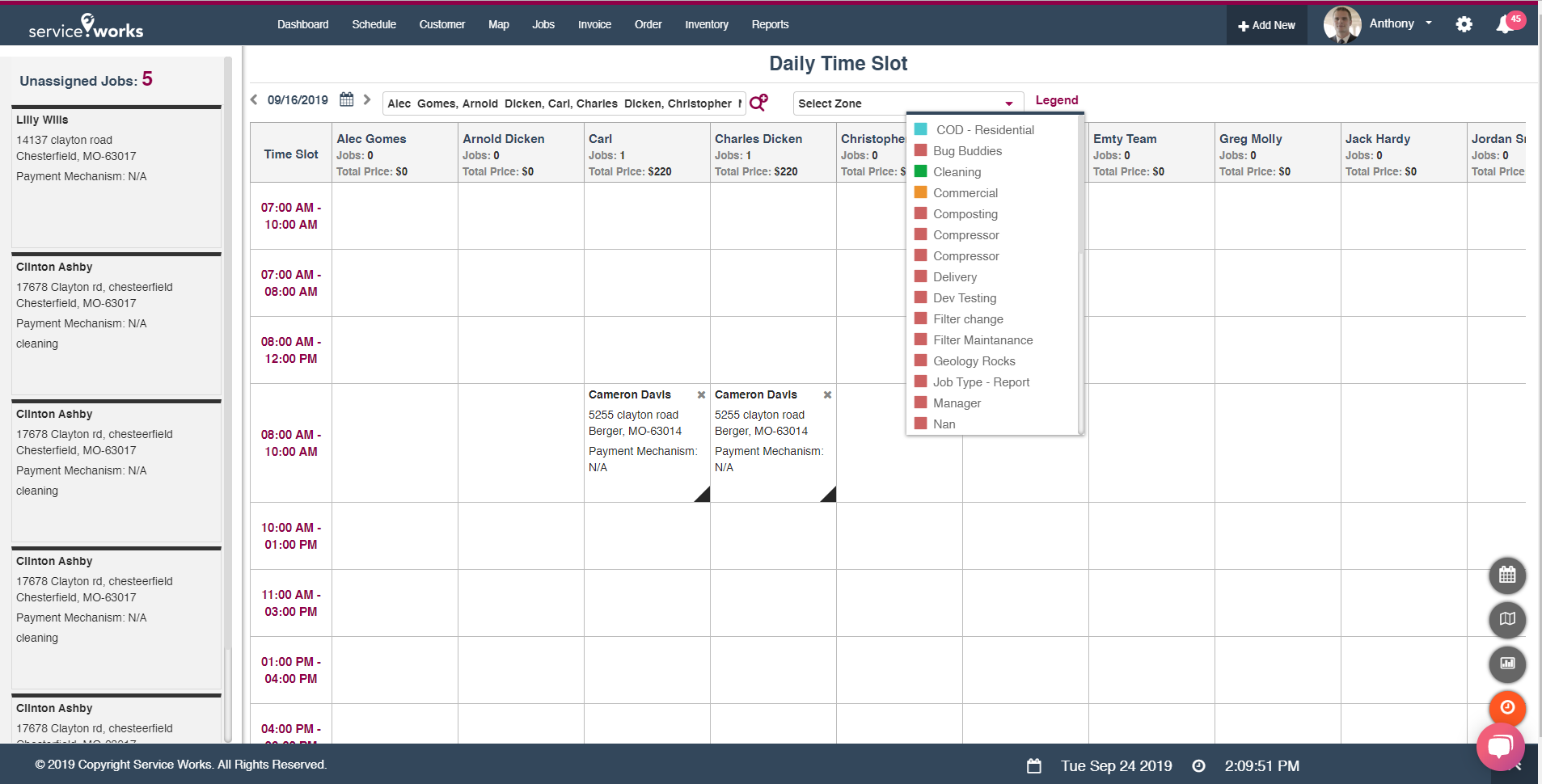Open the floating map view icon
The height and width of the screenshot is (784, 1542).
coord(1506,620)
